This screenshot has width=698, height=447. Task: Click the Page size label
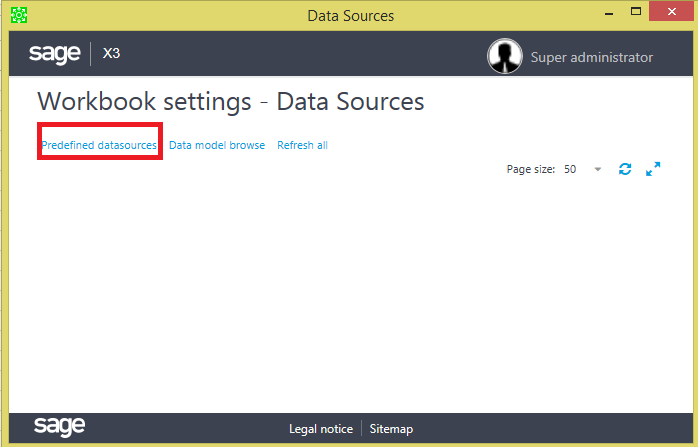point(531,169)
